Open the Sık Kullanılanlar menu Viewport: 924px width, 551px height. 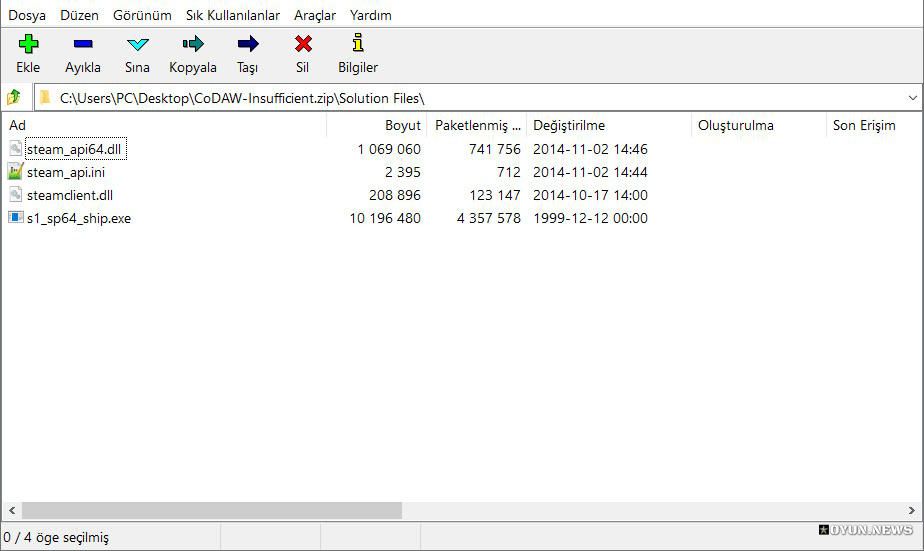point(233,15)
